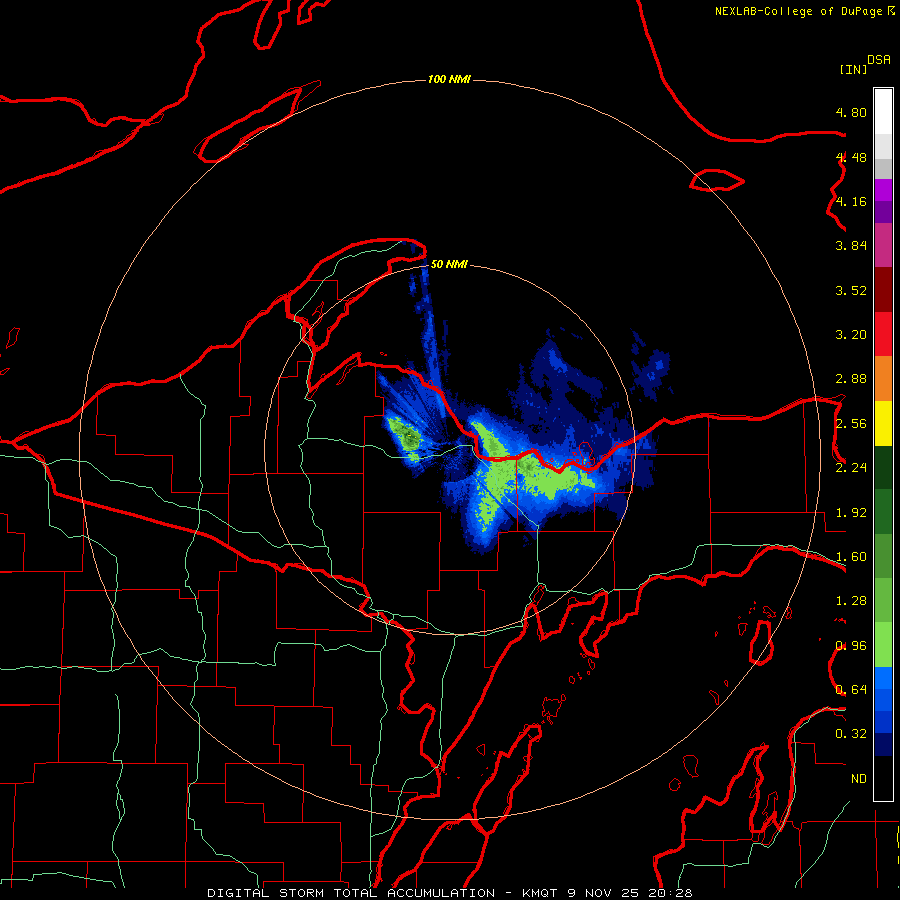Click the 0.64 legend value
The width and height of the screenshot is (900, 900).
[851, 690]
